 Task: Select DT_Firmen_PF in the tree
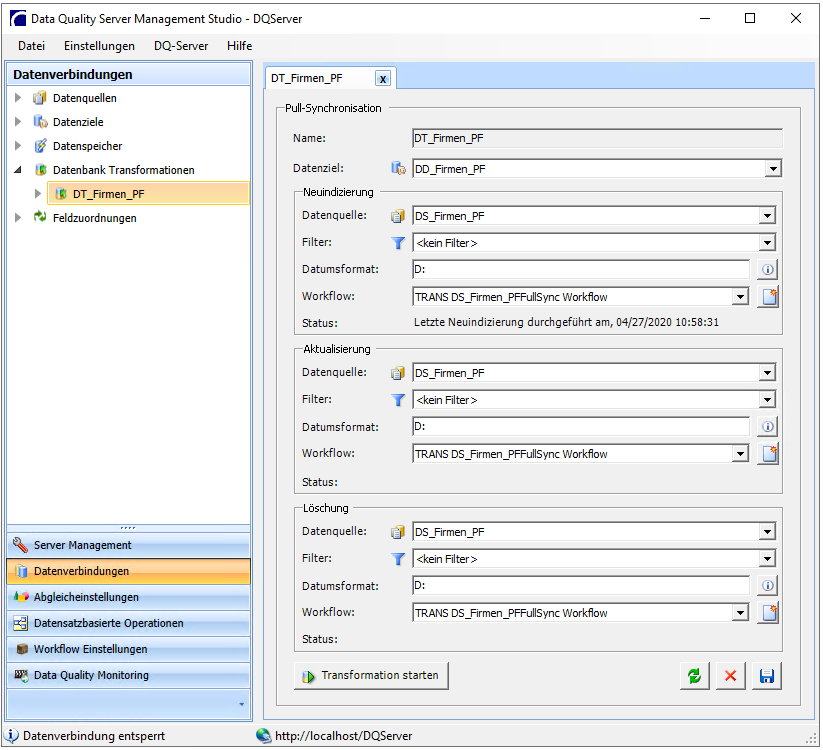pos(148,194)
